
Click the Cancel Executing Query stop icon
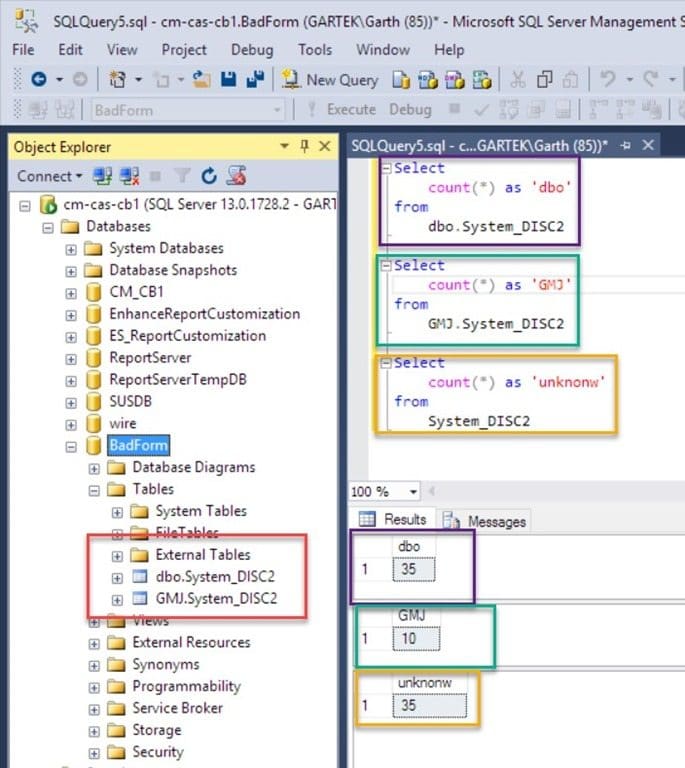click(454, 108)
